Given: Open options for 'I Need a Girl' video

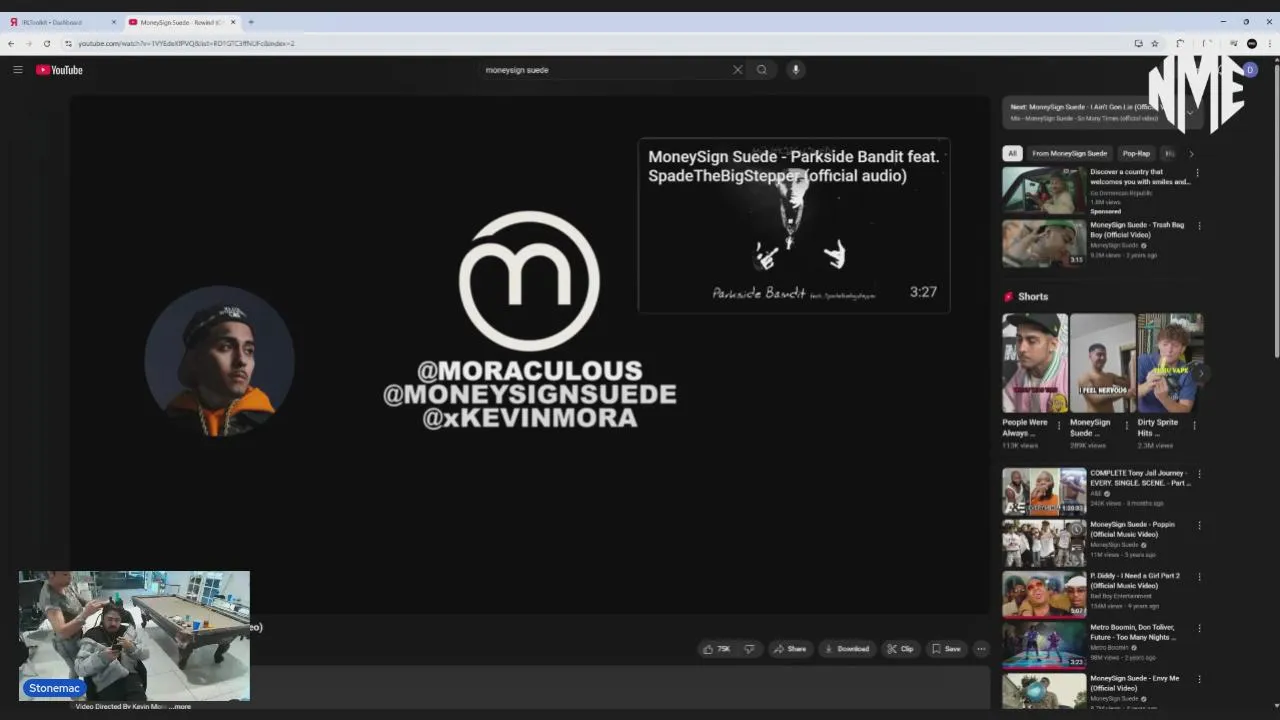Looking at the screenshot, I should (1199, 577).
